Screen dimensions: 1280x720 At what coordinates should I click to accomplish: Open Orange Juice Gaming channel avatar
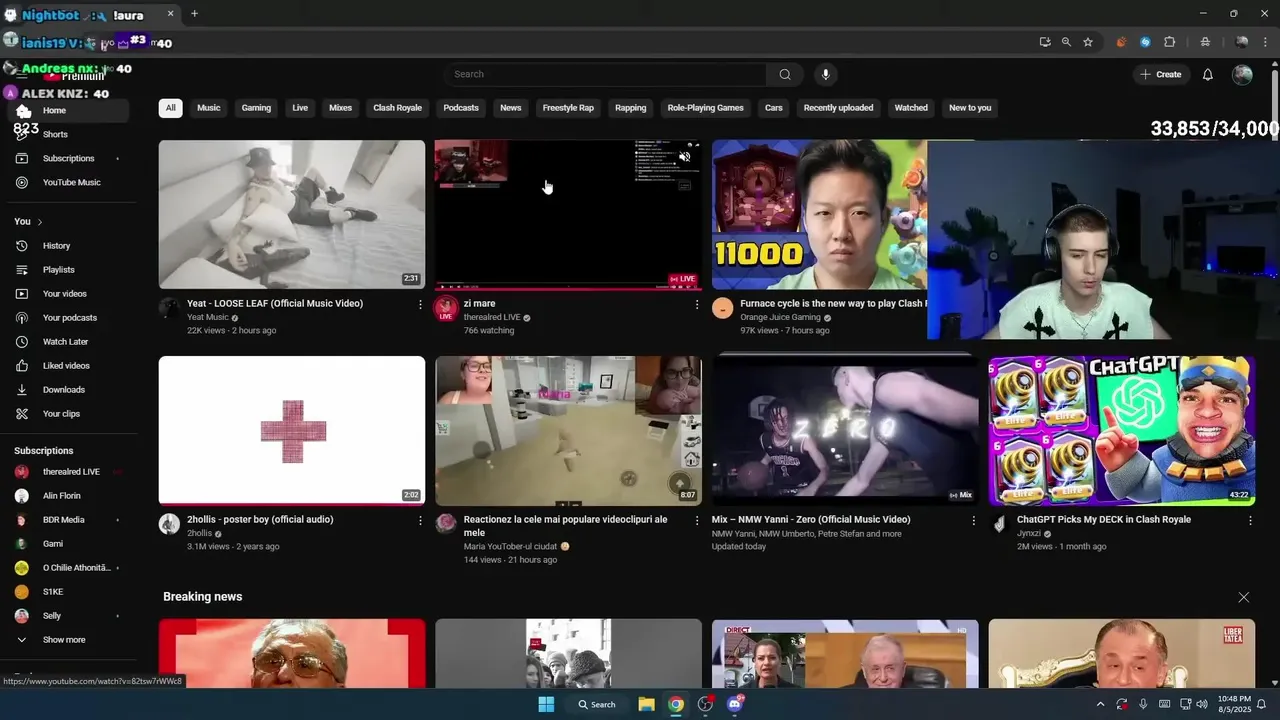tap(722, 308)
